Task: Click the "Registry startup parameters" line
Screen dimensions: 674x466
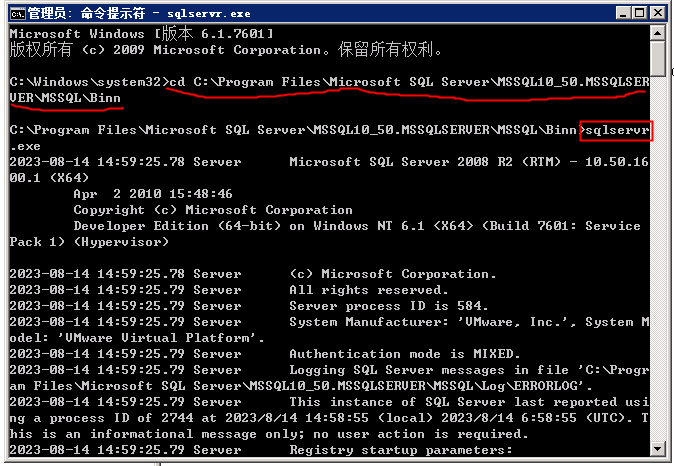Action: 400,450
